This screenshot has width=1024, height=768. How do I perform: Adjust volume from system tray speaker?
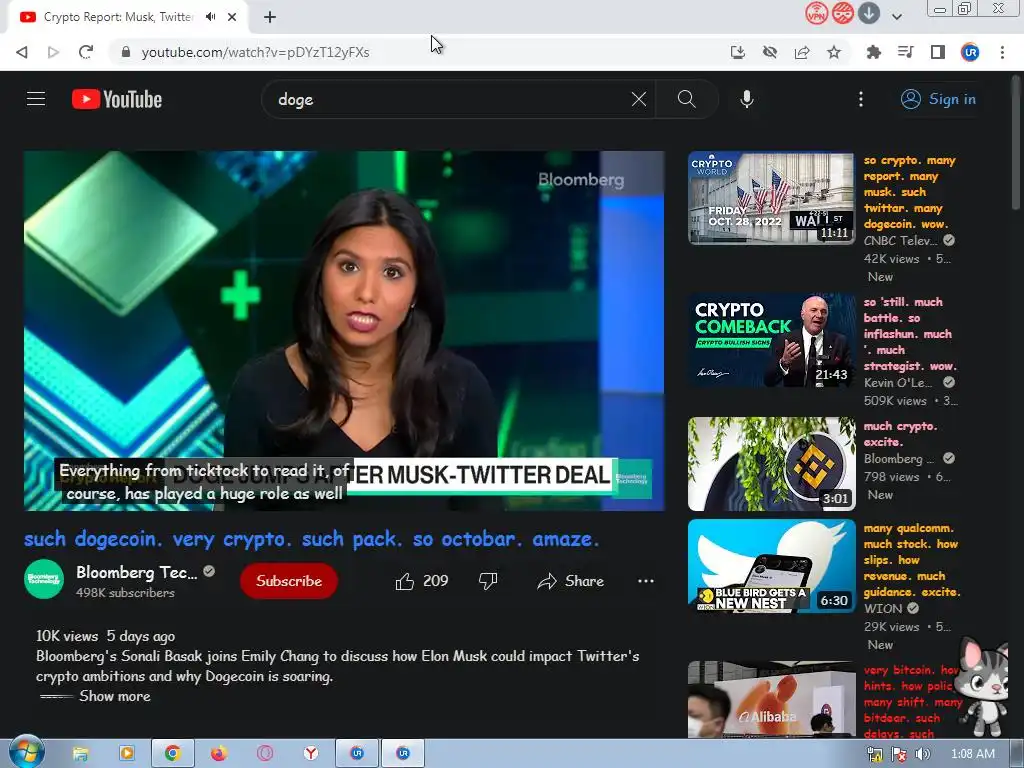pyautogui.click(x=923, y=754)
